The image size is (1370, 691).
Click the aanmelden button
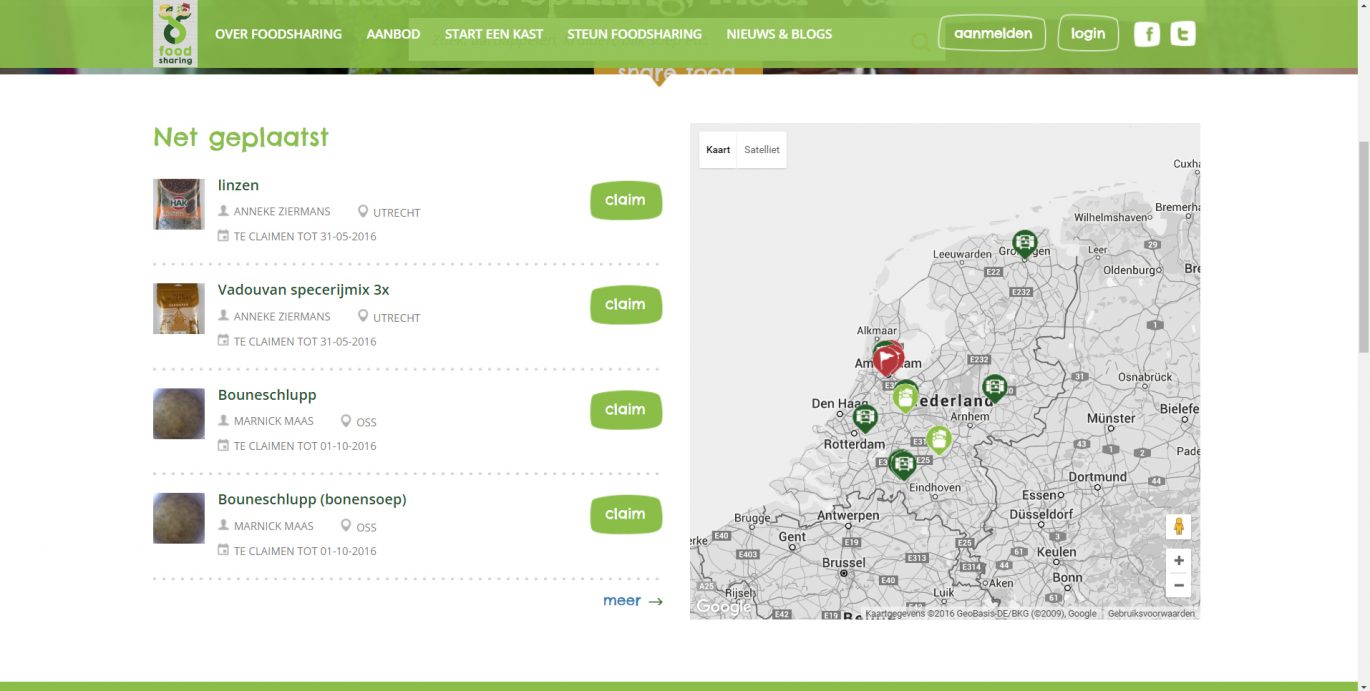[992, 33]
